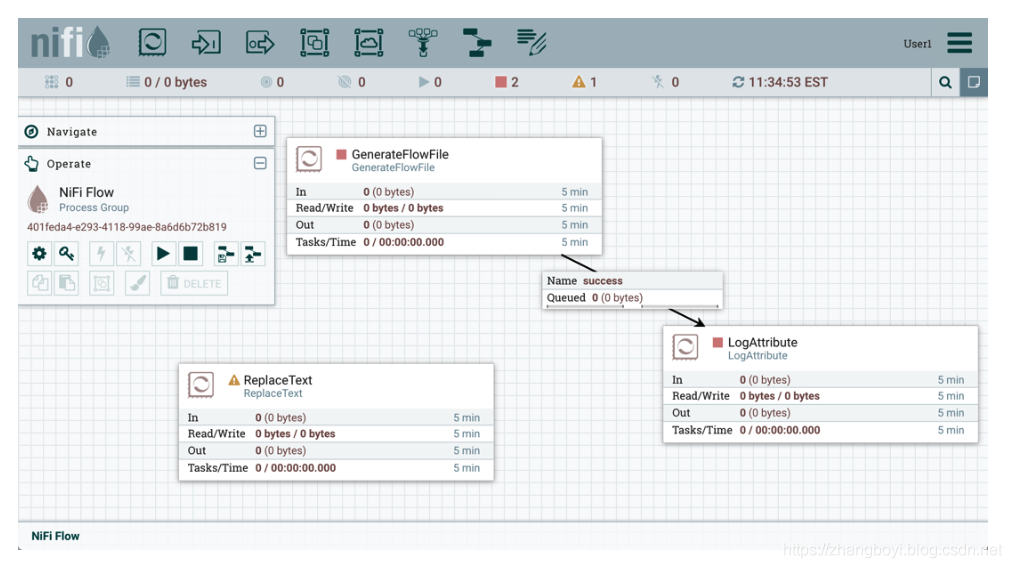Click the not transmitting count status
The height and width of the screenshot is (568, 1012).
pos(352,82)
